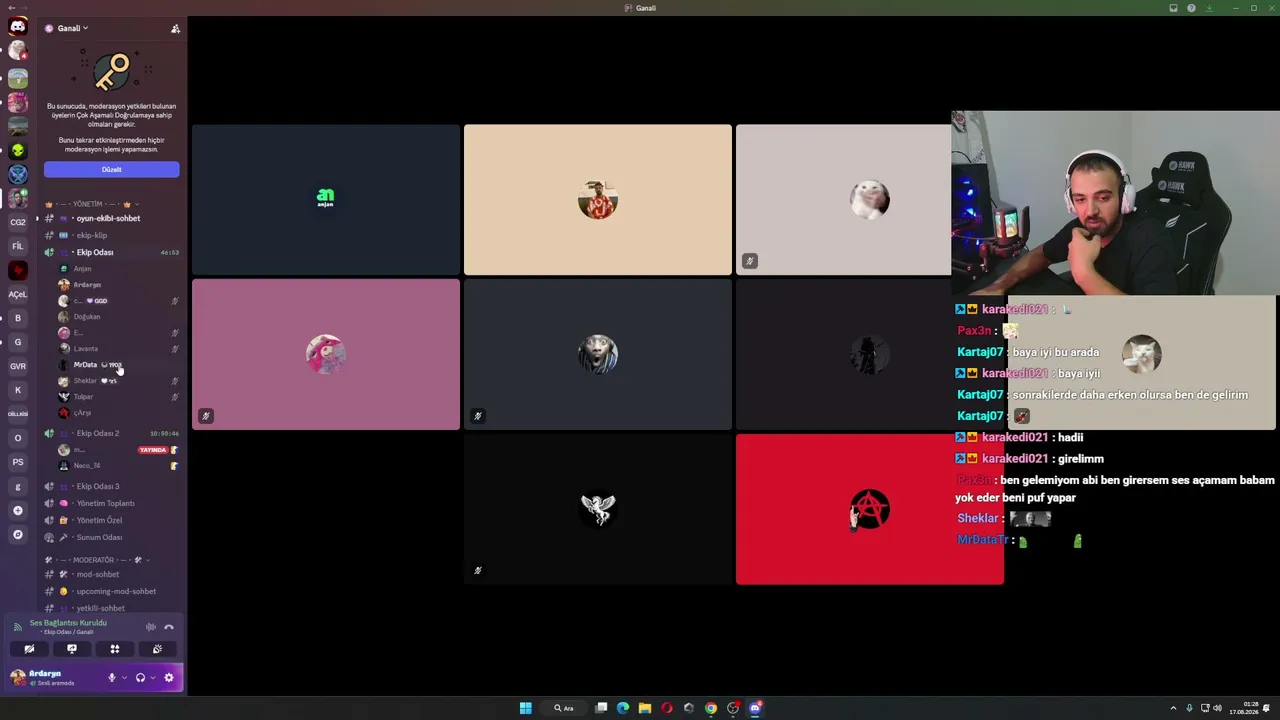Screen dimensions: 1280x720
Task: Open the soundboard icon in voice panel
Action: coord(157,649)
